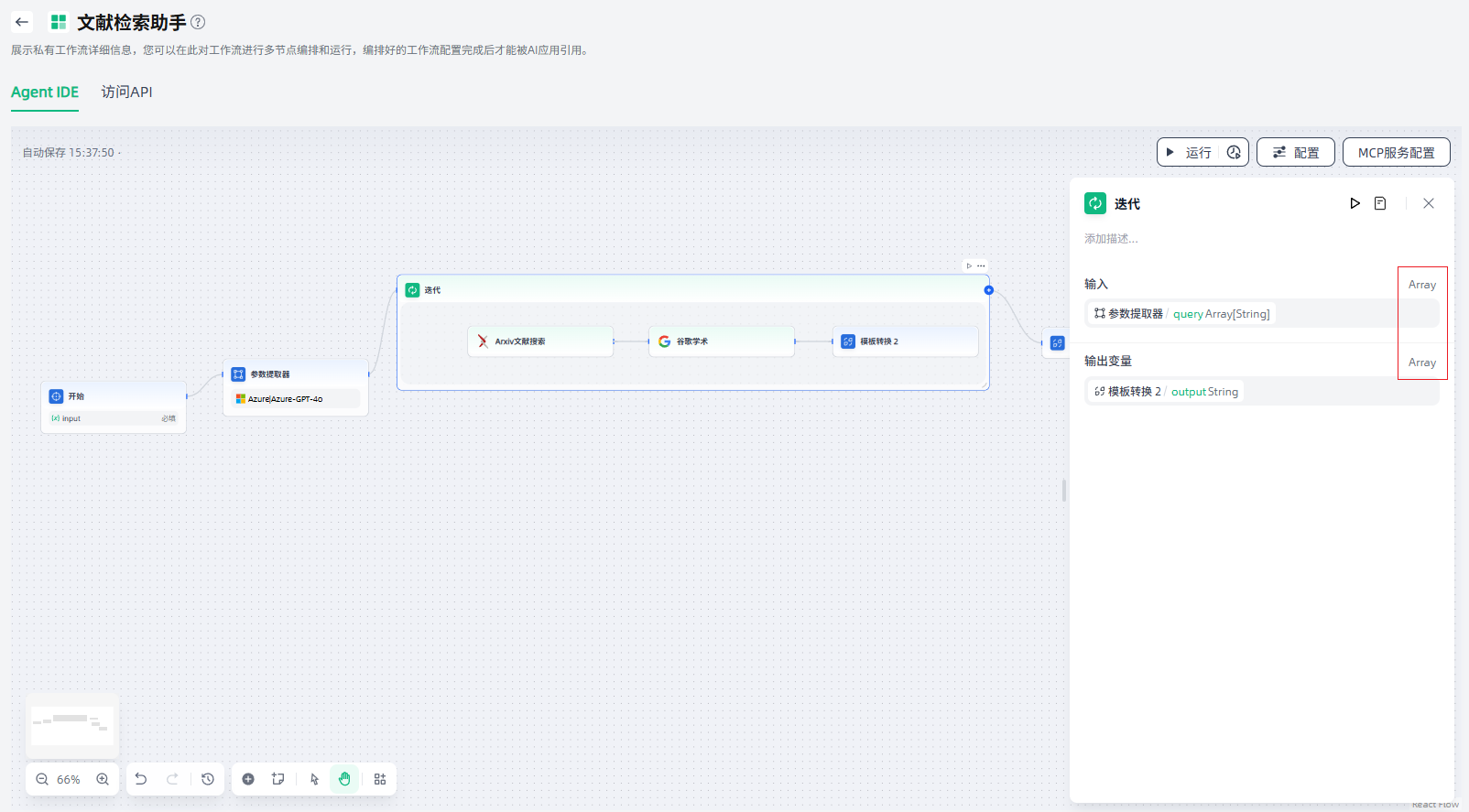This screenshot has width=1469, height=812.
Task: Undo the last canvas change
Action: (141, 779)
